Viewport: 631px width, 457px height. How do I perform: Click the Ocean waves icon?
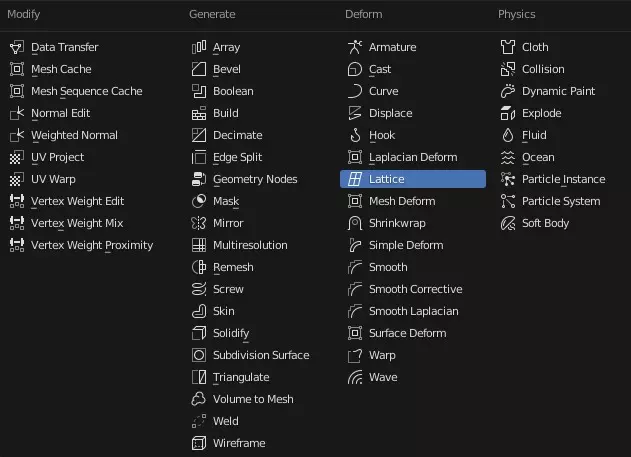(x=508, y=157)
